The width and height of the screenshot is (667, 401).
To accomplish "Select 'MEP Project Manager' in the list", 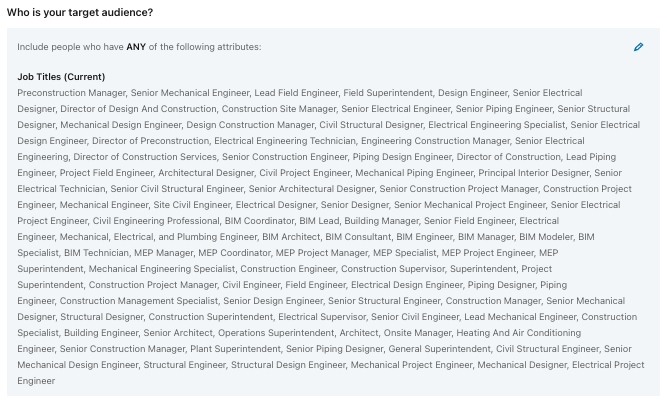I will 321,253.
